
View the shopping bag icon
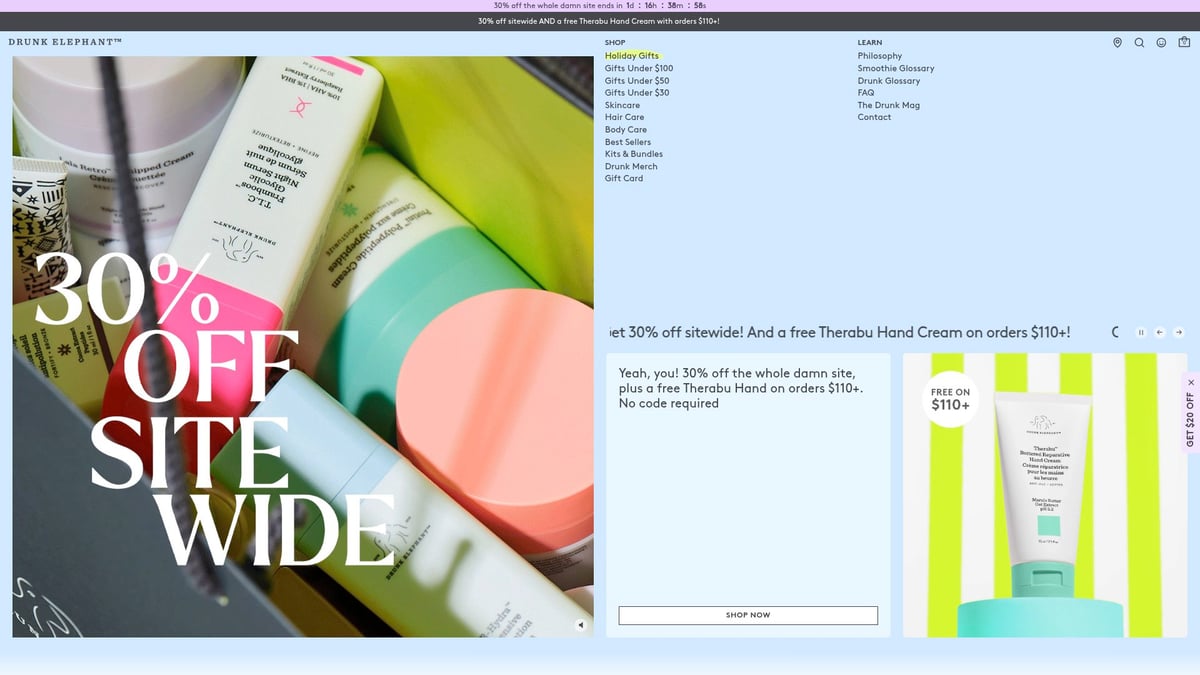[1184, 43]
